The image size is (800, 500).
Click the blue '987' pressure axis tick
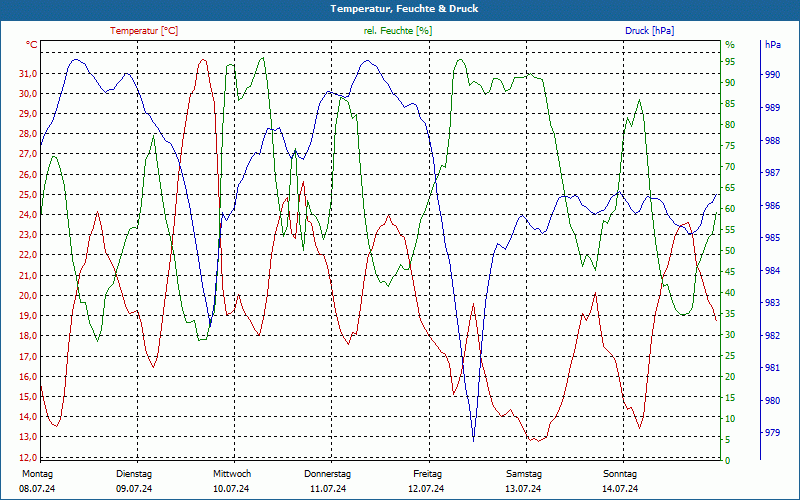point(773,172)
